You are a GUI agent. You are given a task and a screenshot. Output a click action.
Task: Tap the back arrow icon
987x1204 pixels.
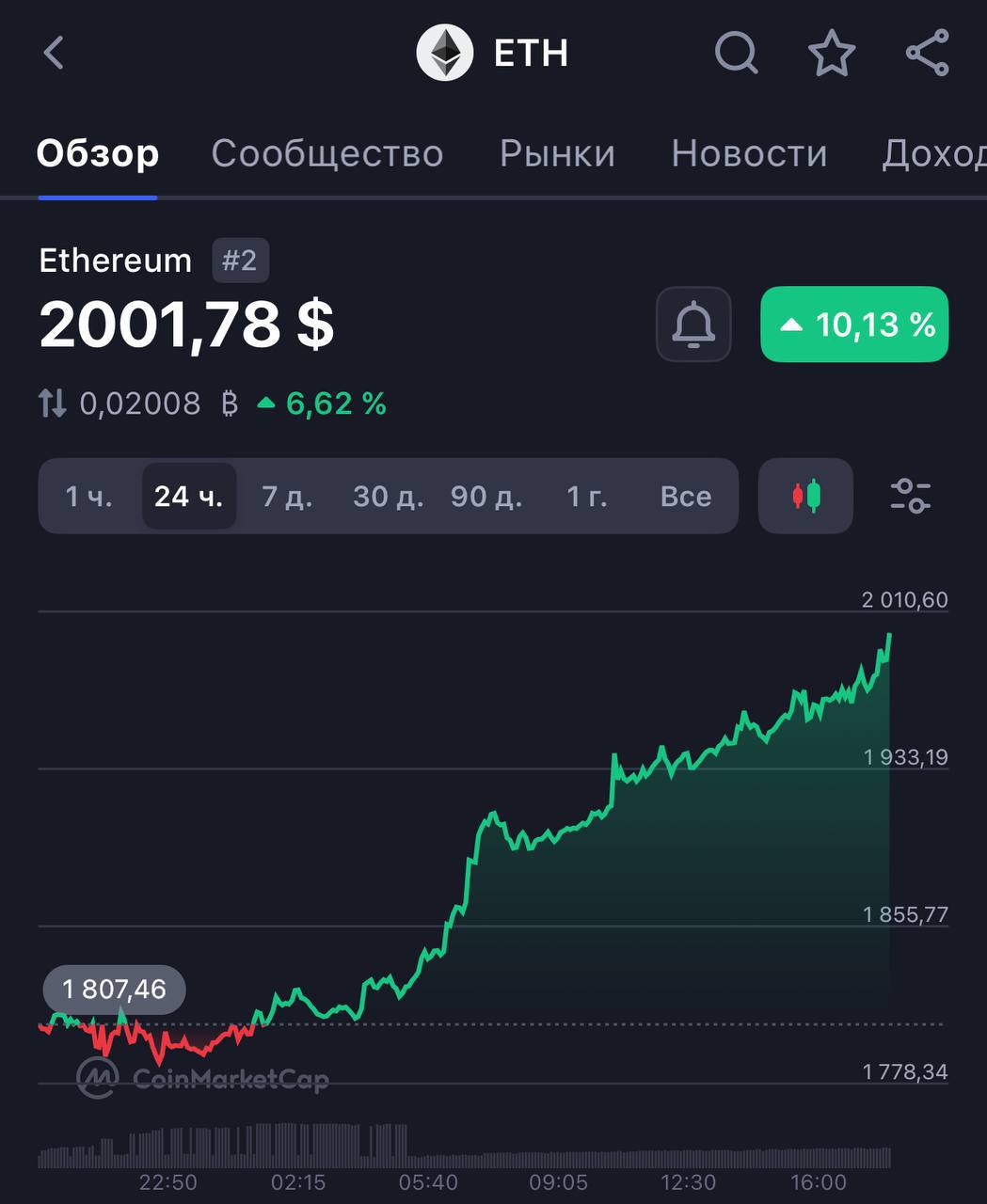(x=55, y=53)
